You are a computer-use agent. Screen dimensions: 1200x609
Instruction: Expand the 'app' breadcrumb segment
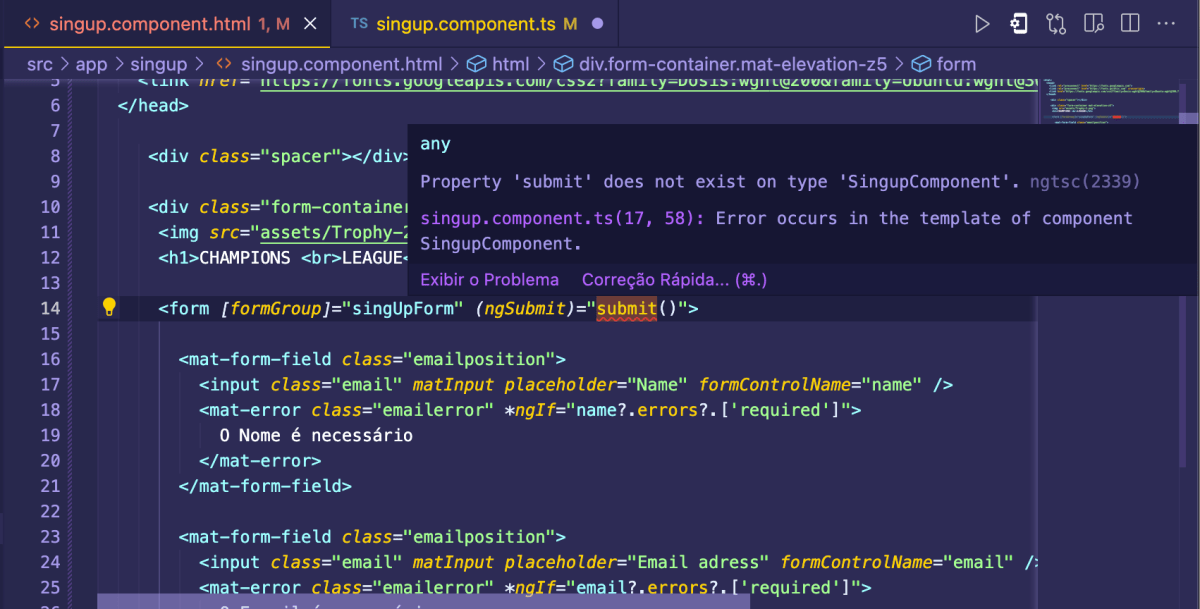91,64
